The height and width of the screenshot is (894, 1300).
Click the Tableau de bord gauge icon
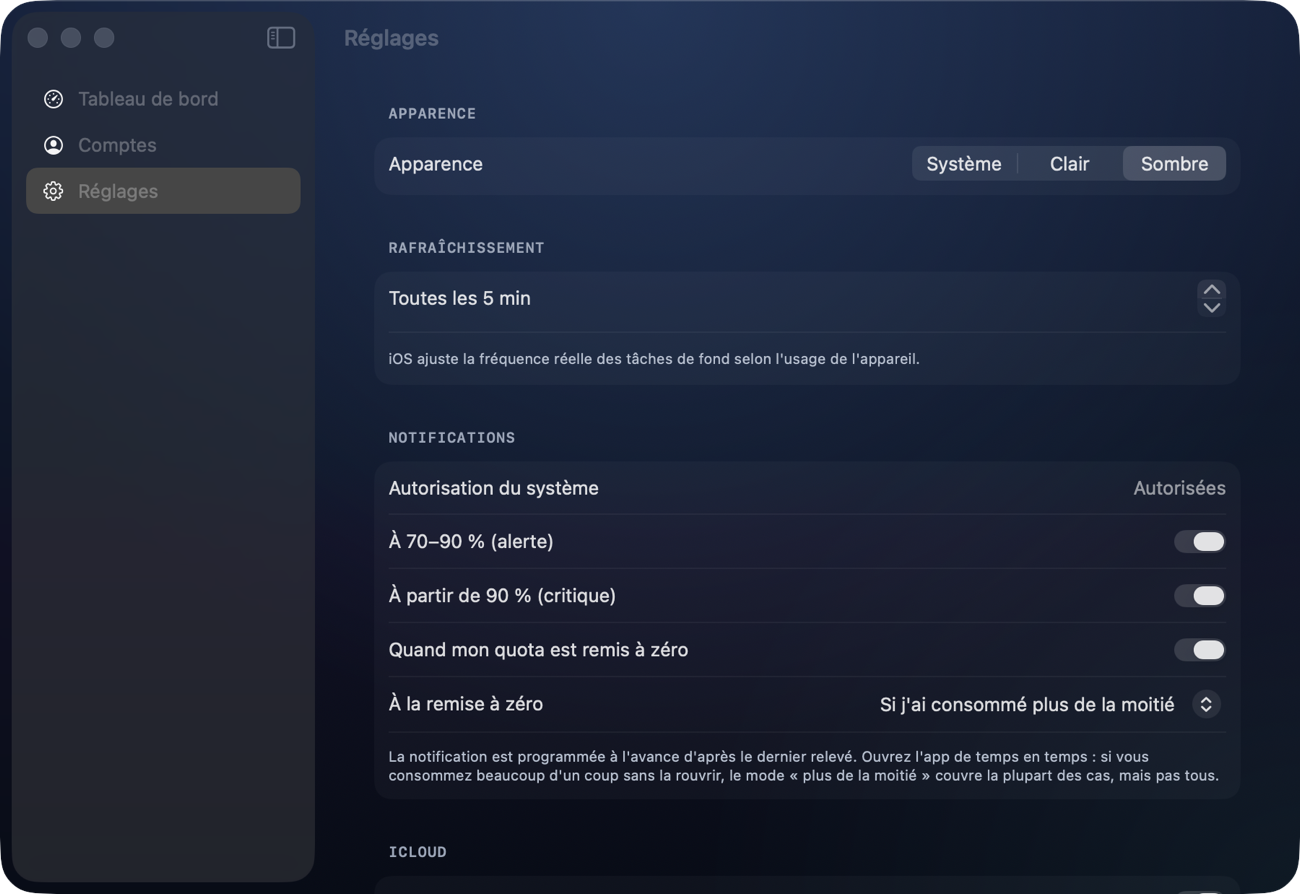54,99
